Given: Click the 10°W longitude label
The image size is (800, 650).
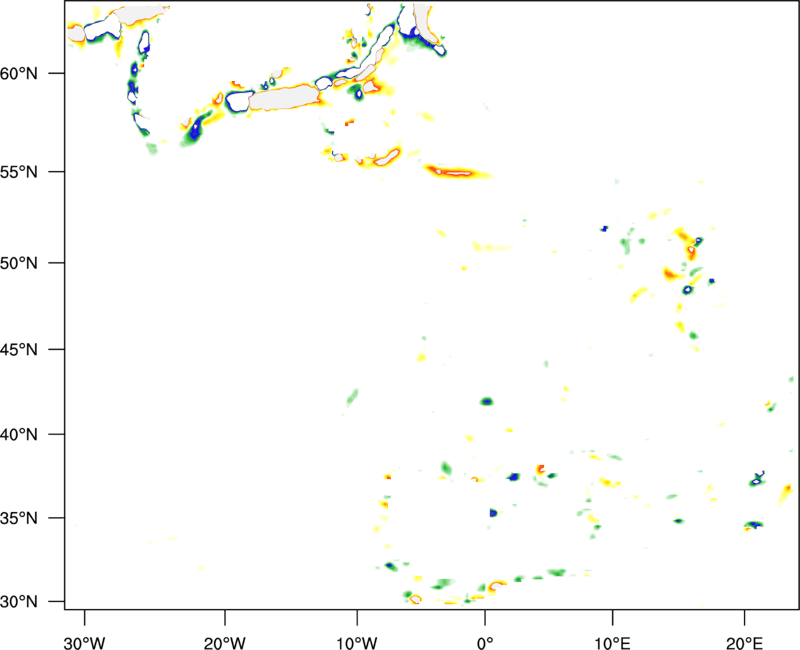Looking at the screenshot, I should pos(356,643).
